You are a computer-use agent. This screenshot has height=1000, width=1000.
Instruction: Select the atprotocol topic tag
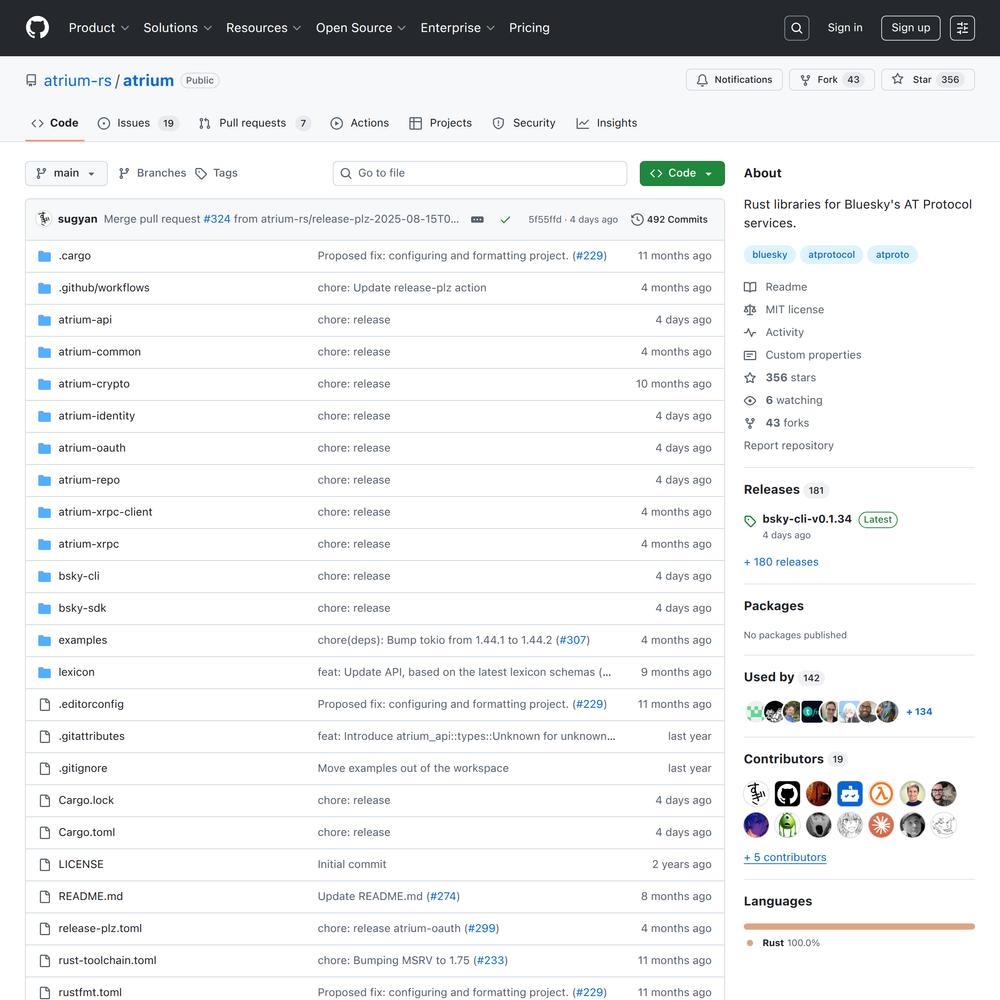[832, 255]
